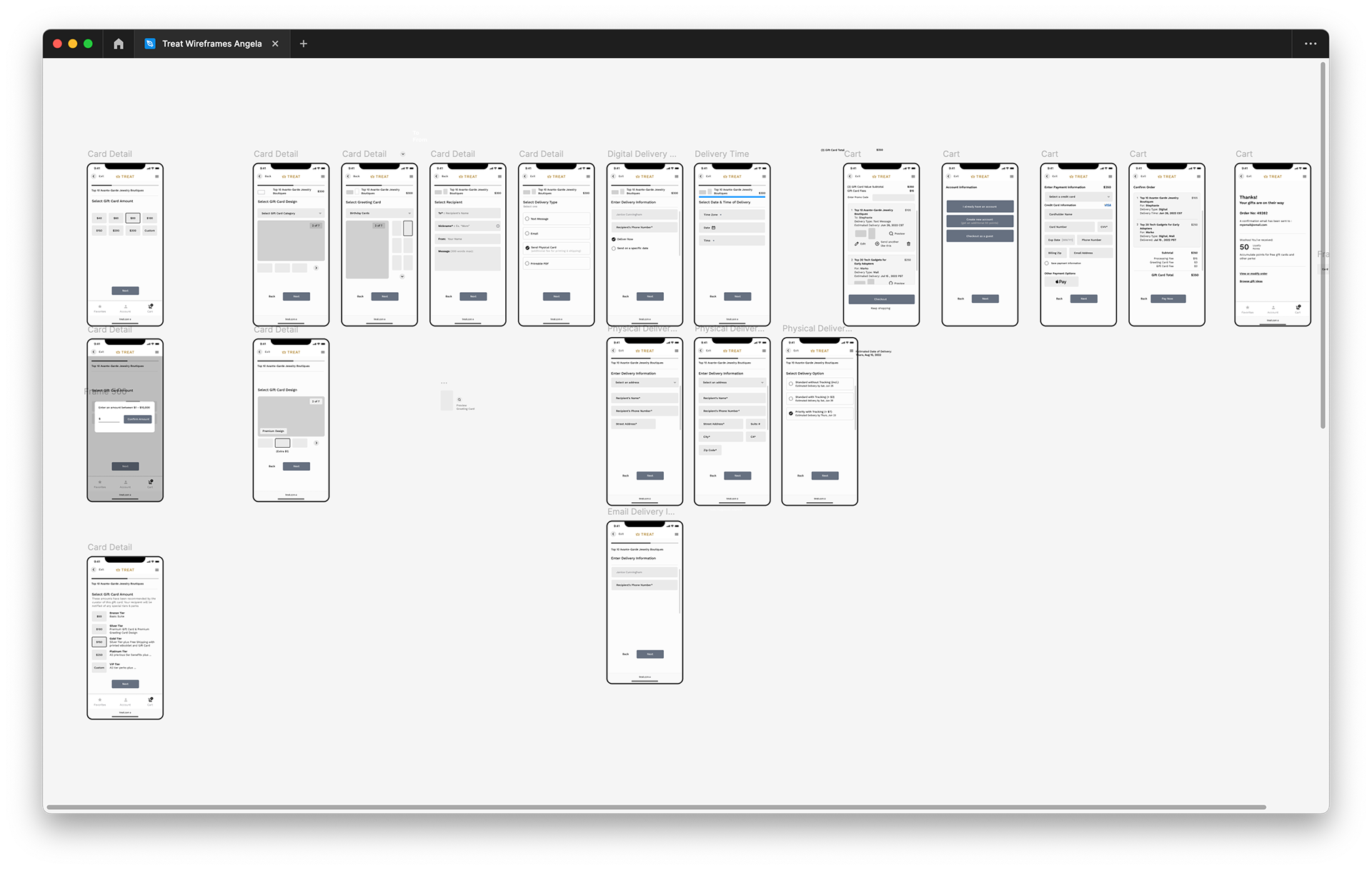
Task: Open the Time dropdown in Delivery Time frame
Action: (x=732, y=241)
